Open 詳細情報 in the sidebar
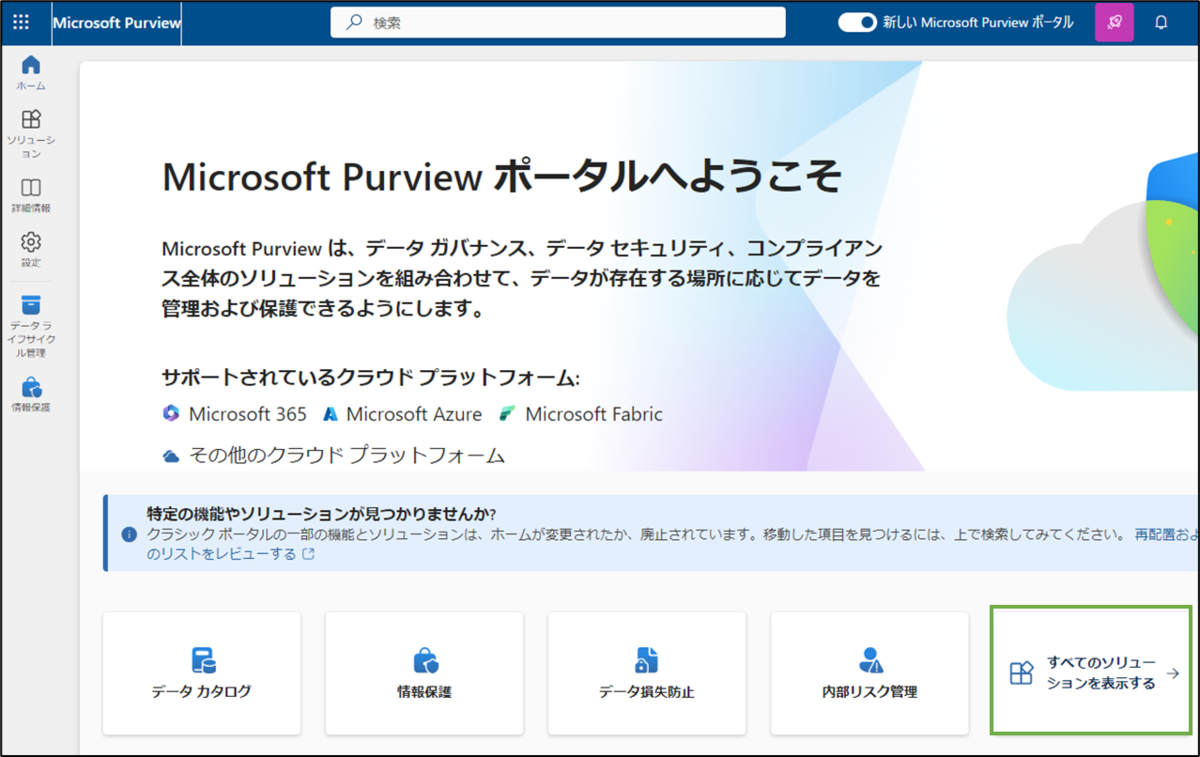The image size is (1200, 757). [31, 195]
